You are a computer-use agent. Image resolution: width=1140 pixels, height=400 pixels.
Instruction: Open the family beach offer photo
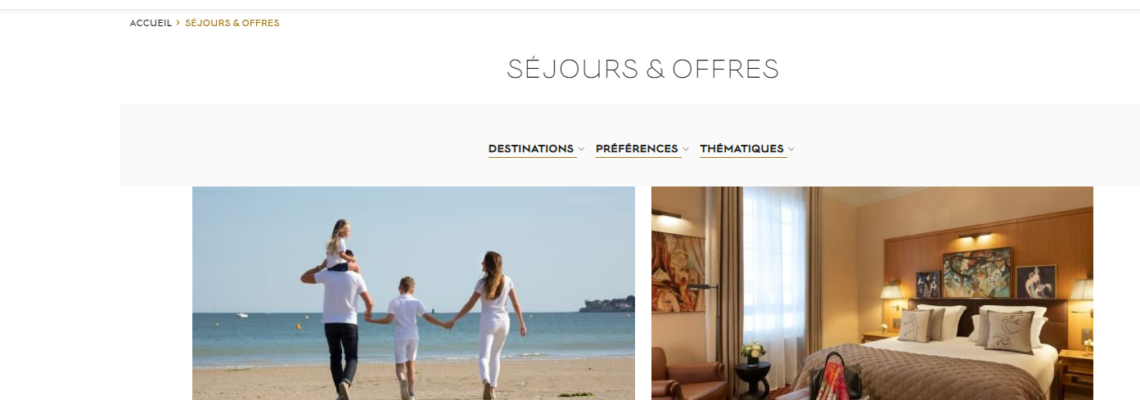point(413,293)
